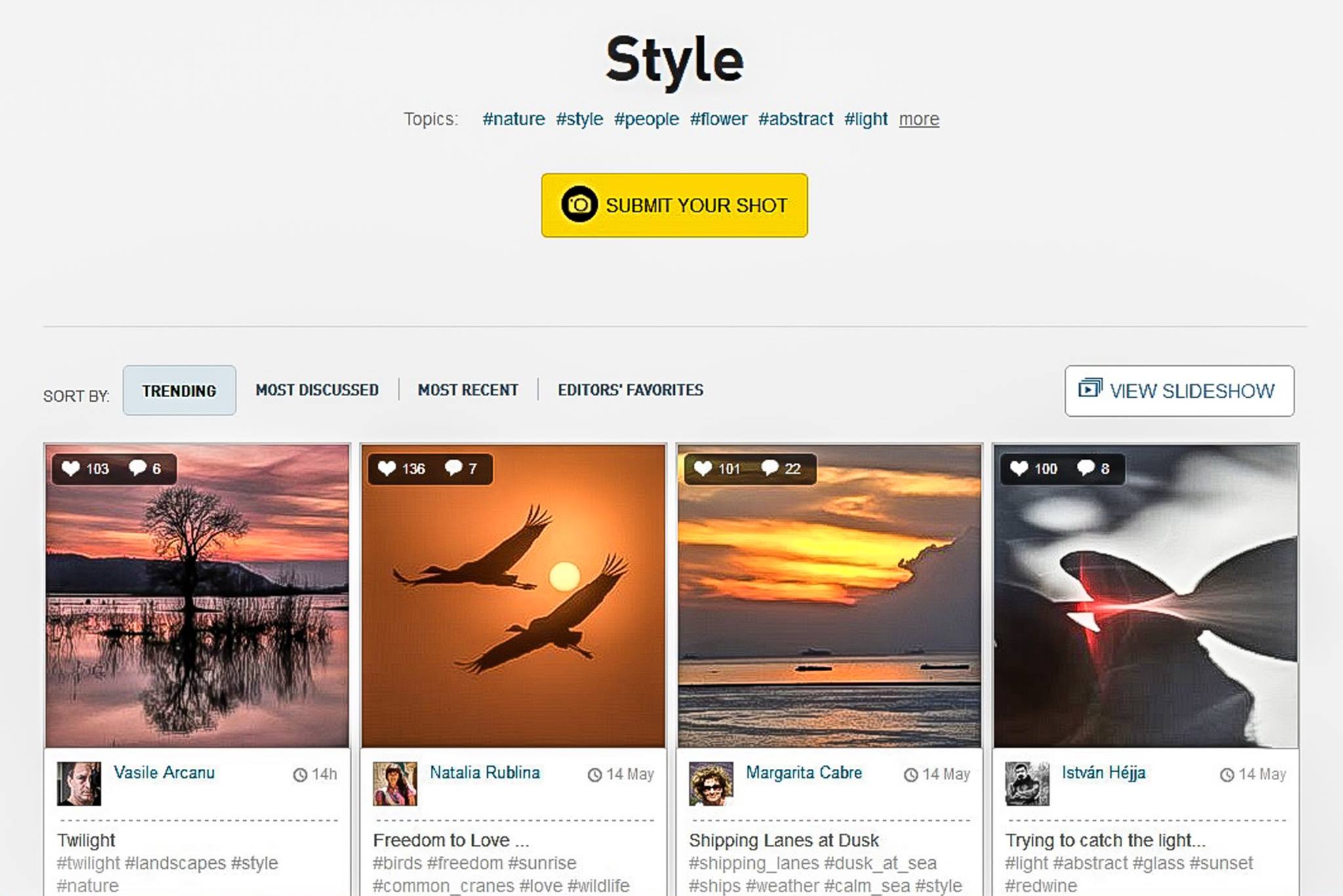Filter by #abstract topic
The width and height of the screenshot is (1343, 896).
point(795,119)
